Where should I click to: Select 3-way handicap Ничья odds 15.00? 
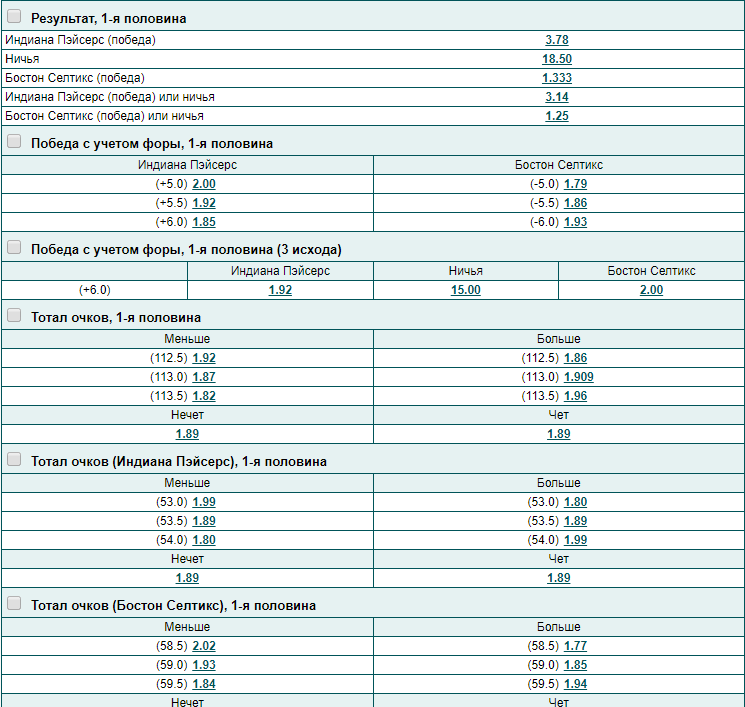pos(466,290)
